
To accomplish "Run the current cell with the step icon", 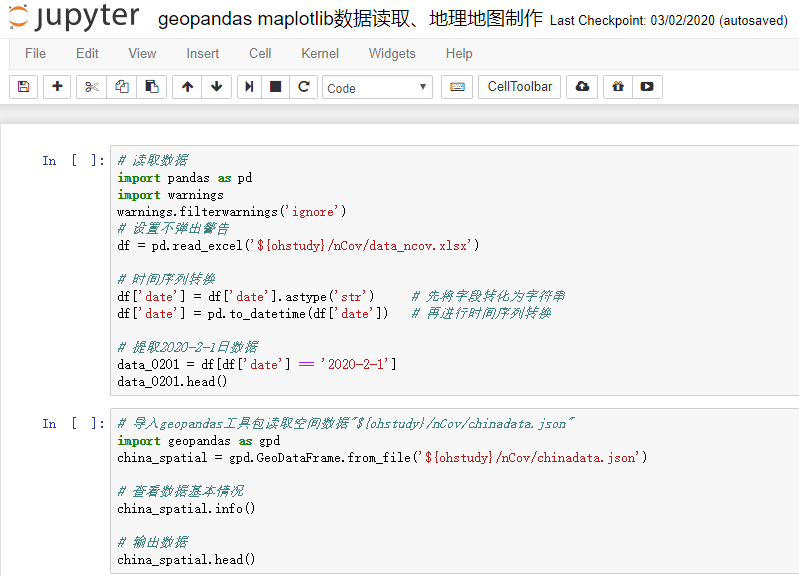I will click(x=249, y=87).
